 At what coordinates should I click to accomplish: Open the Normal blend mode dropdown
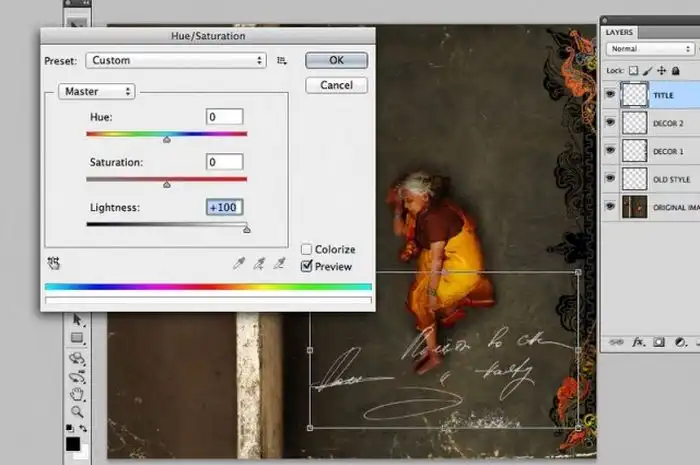coord(650,49)
